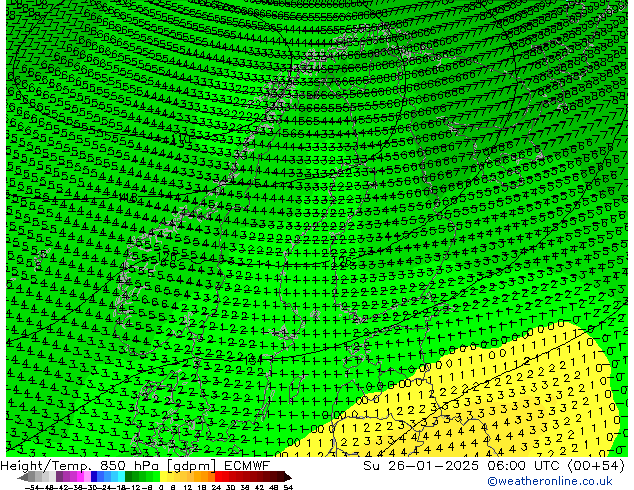Click the '110' height contour label on map
The width and height of the screenshot is (634, 490).
pyautogui.click(x=182, y=139)
